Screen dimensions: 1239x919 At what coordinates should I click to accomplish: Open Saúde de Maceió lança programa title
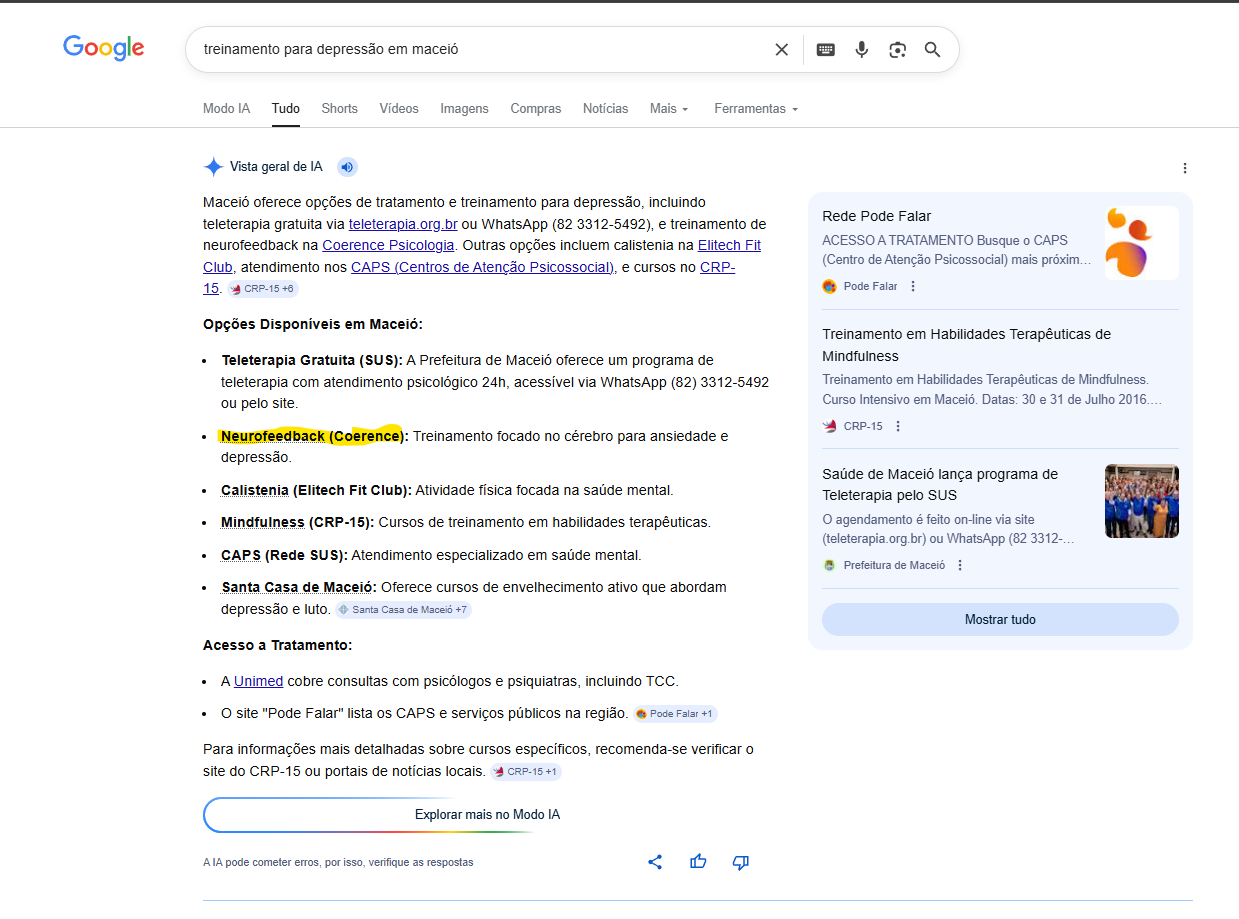[940, 484]
